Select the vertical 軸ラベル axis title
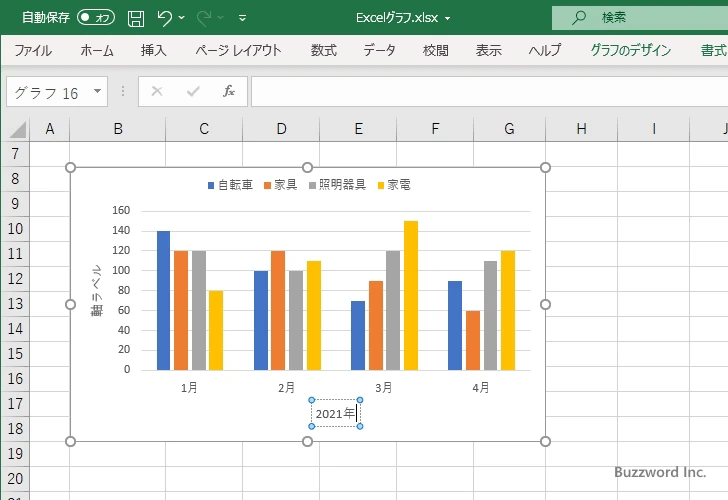 [97, 291]
